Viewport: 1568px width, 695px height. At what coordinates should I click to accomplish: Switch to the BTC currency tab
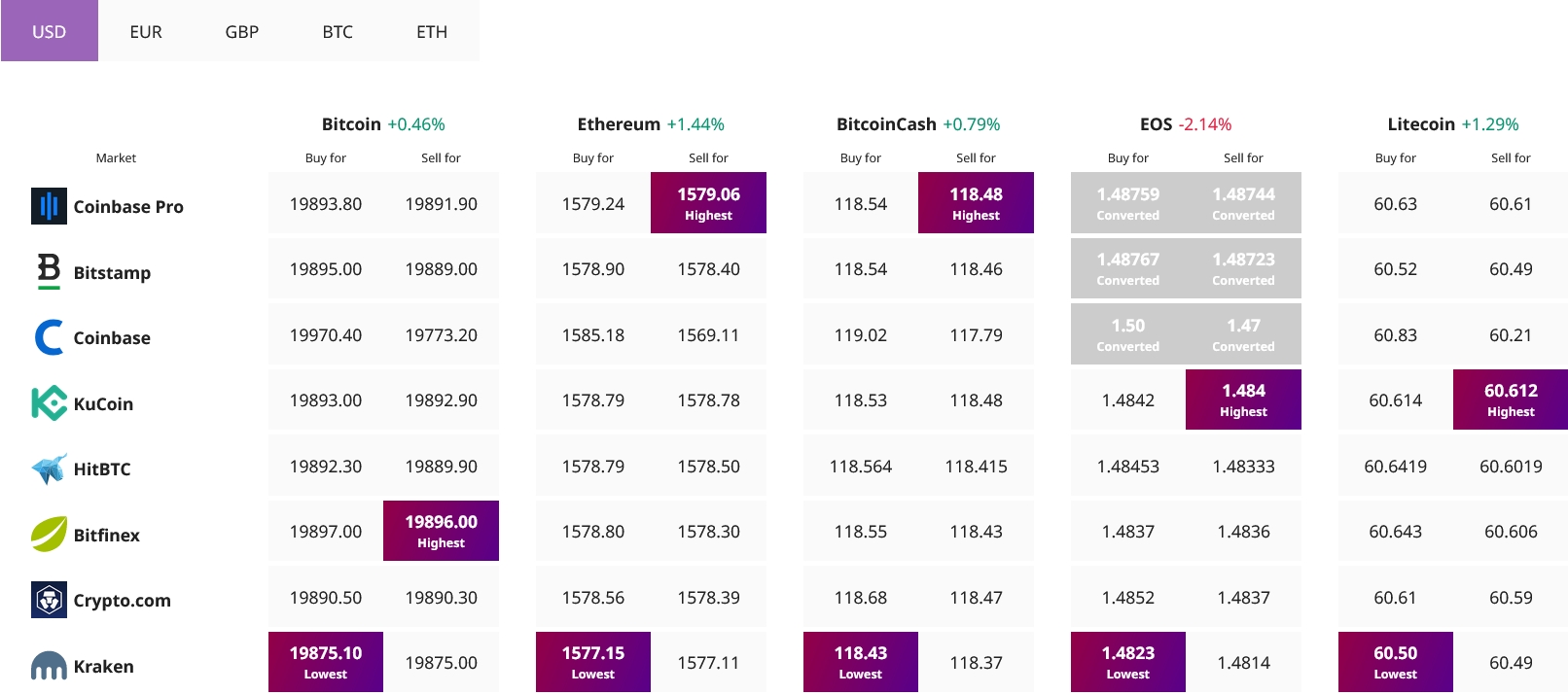pyautogui.click(x=338, y=31)
